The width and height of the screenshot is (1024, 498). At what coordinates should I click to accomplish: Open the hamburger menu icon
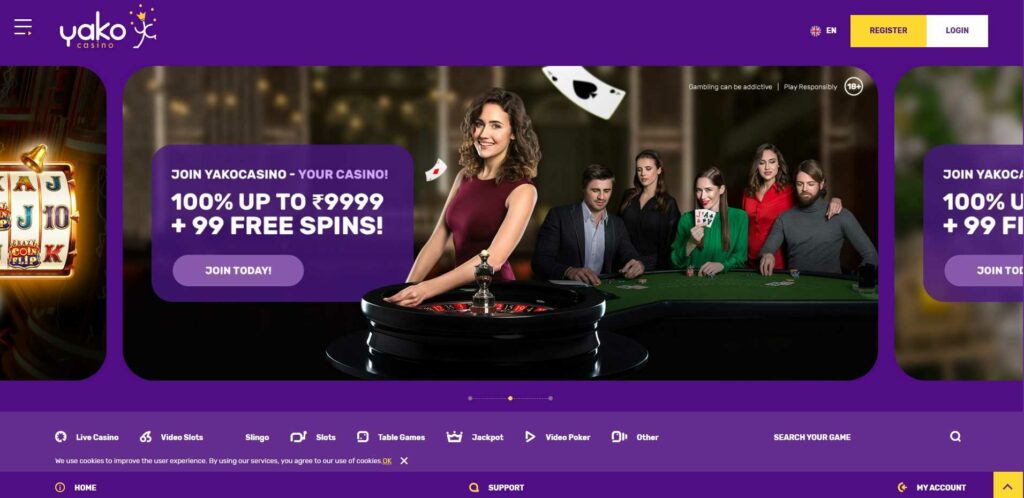23,27
